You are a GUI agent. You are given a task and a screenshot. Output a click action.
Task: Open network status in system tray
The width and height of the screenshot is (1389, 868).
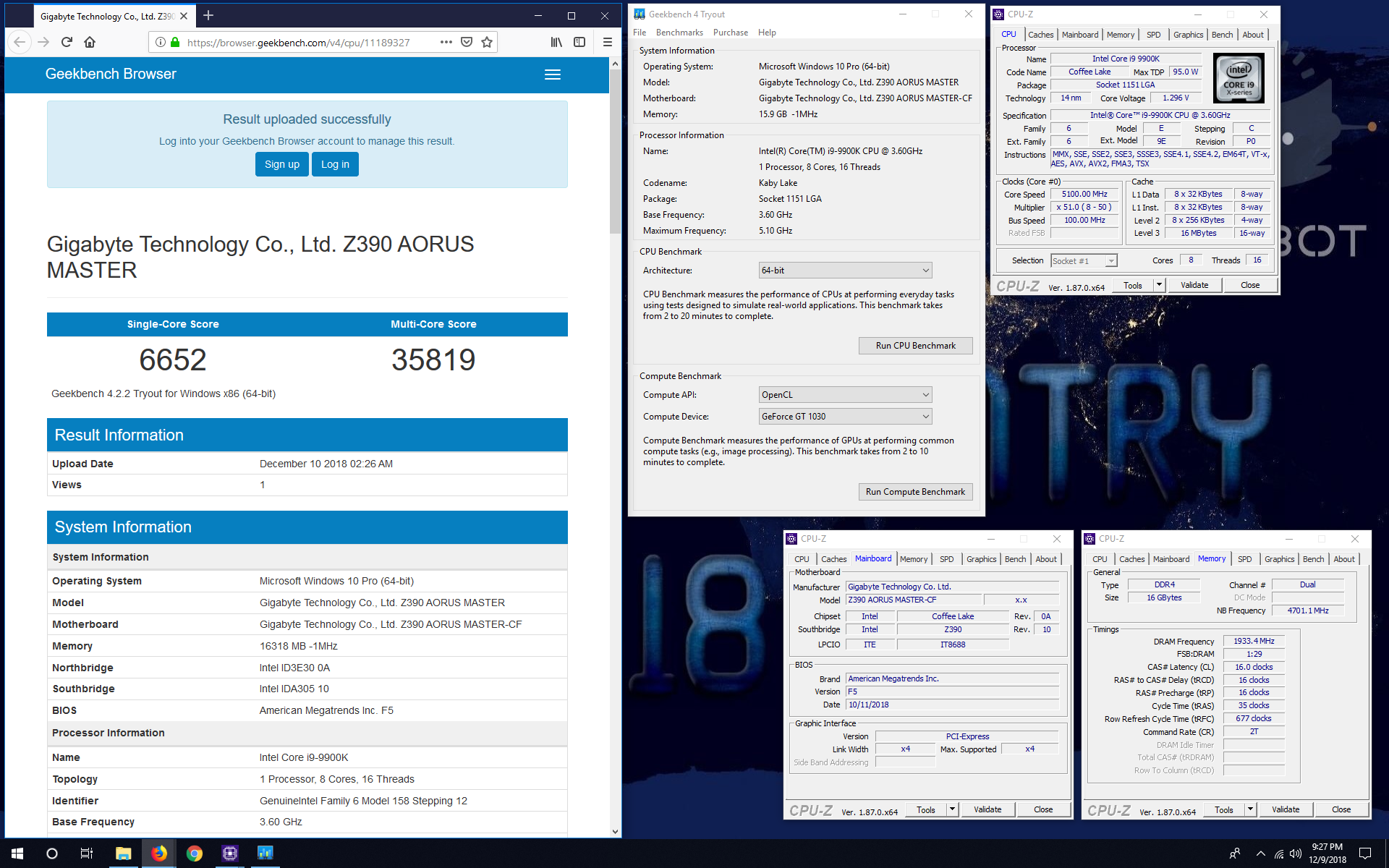[x=1278, y=854]
